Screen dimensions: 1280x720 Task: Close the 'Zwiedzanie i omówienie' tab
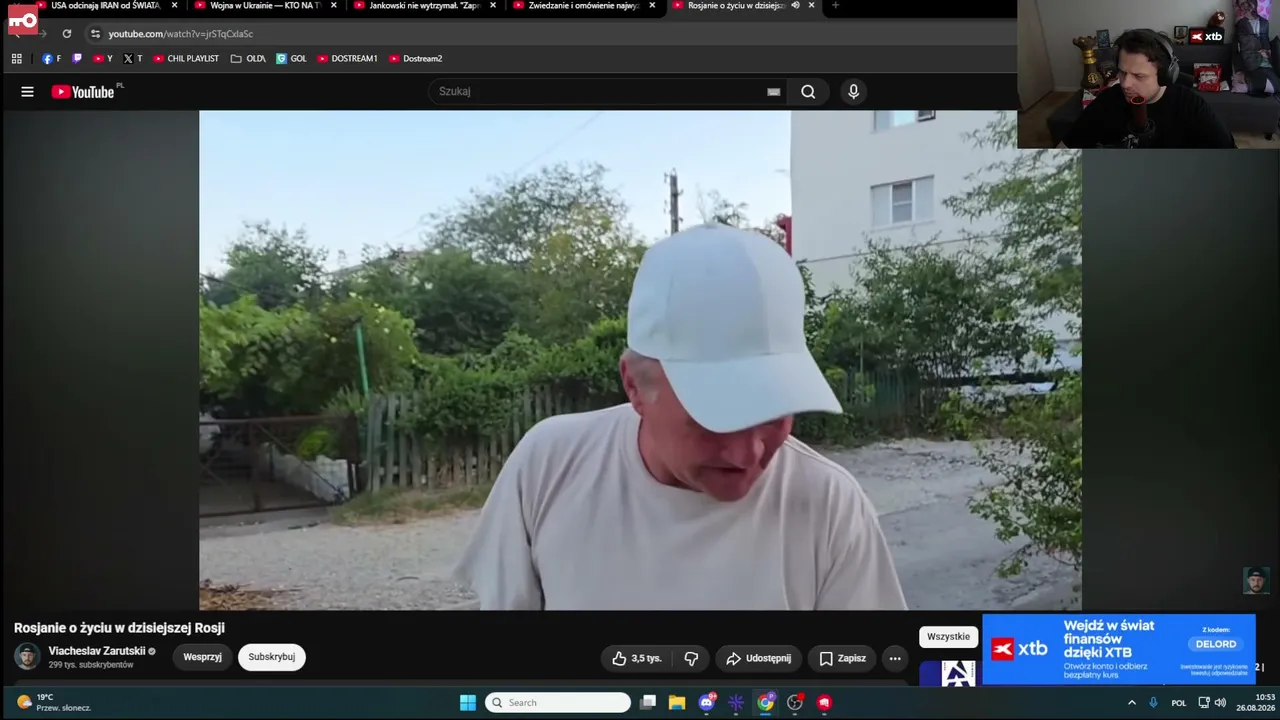pyautogui.click(x=652, y=6)
